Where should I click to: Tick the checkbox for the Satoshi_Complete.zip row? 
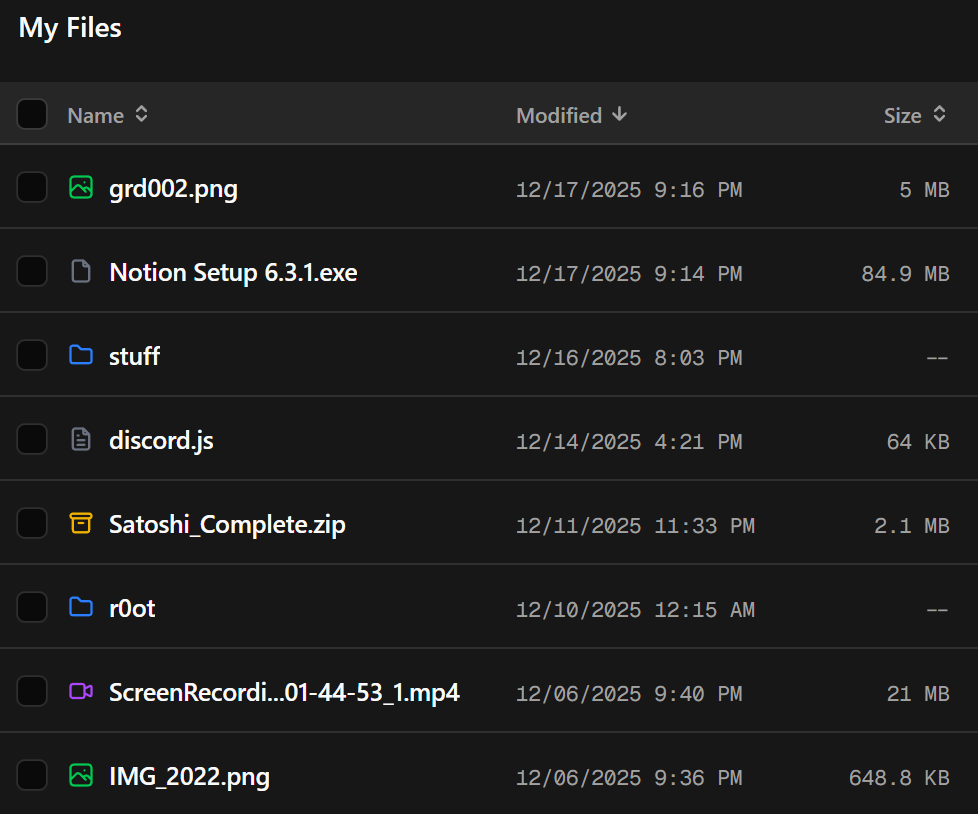pyautogui.click(x=32, y=523)
